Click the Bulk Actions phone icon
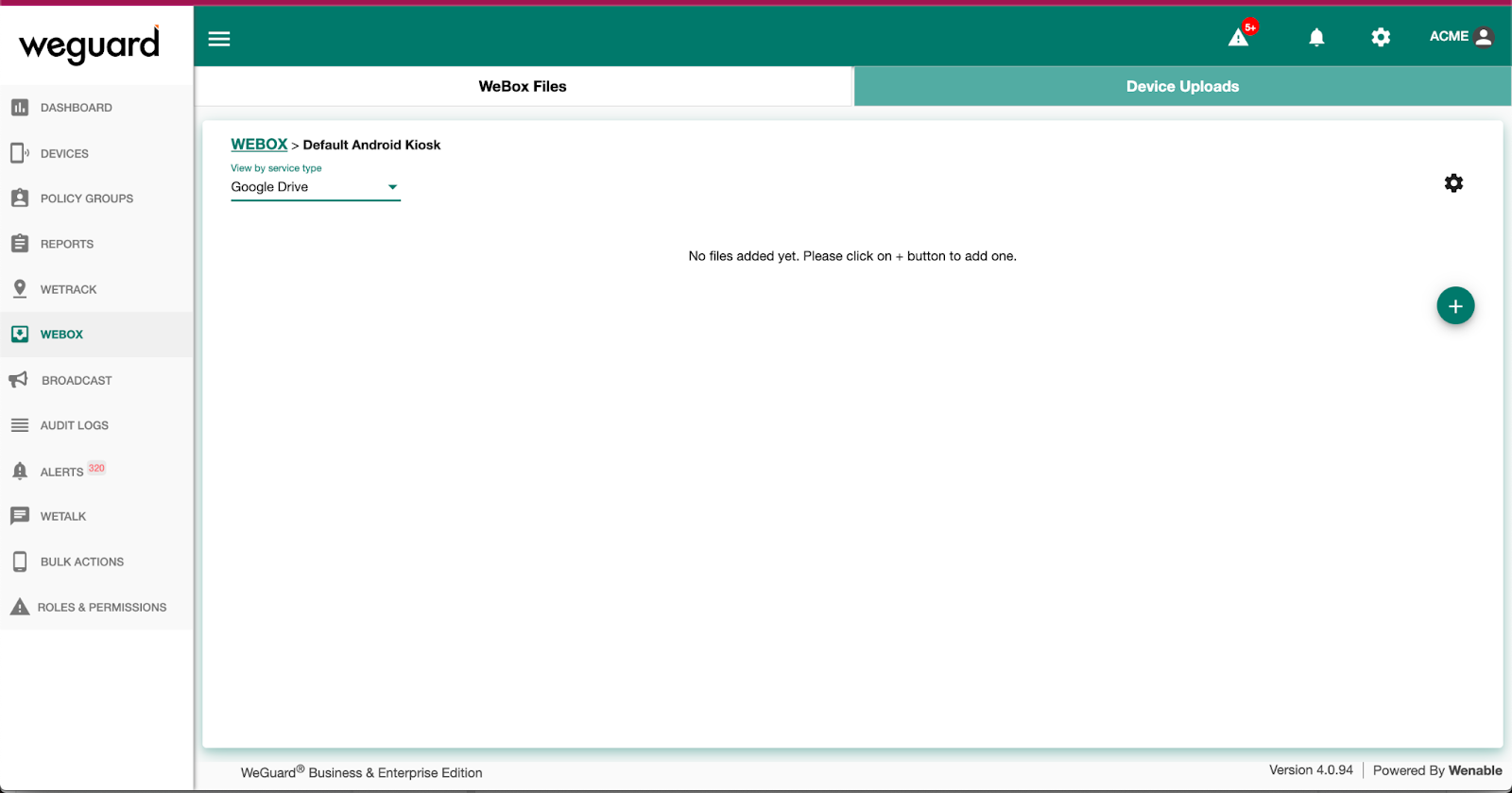This screenshot has height=793, width=1512. click(x=20, y=561)
